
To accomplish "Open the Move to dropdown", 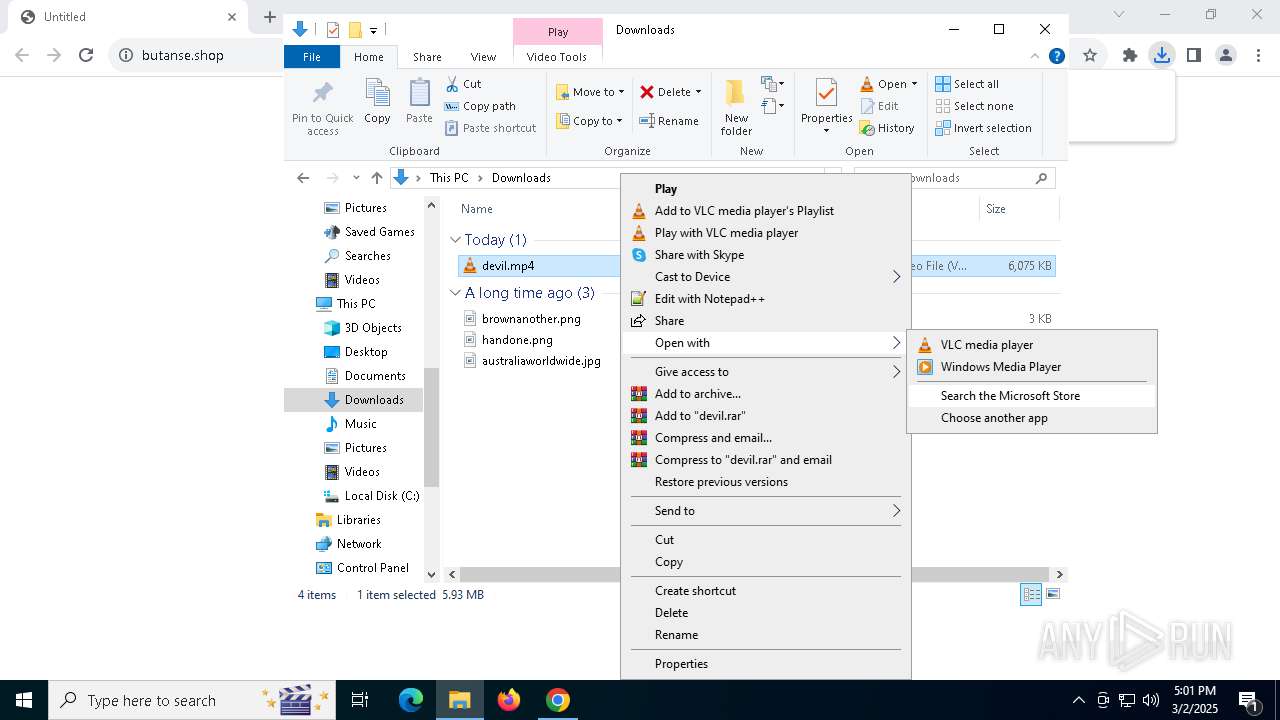I will tap(590, 92).
